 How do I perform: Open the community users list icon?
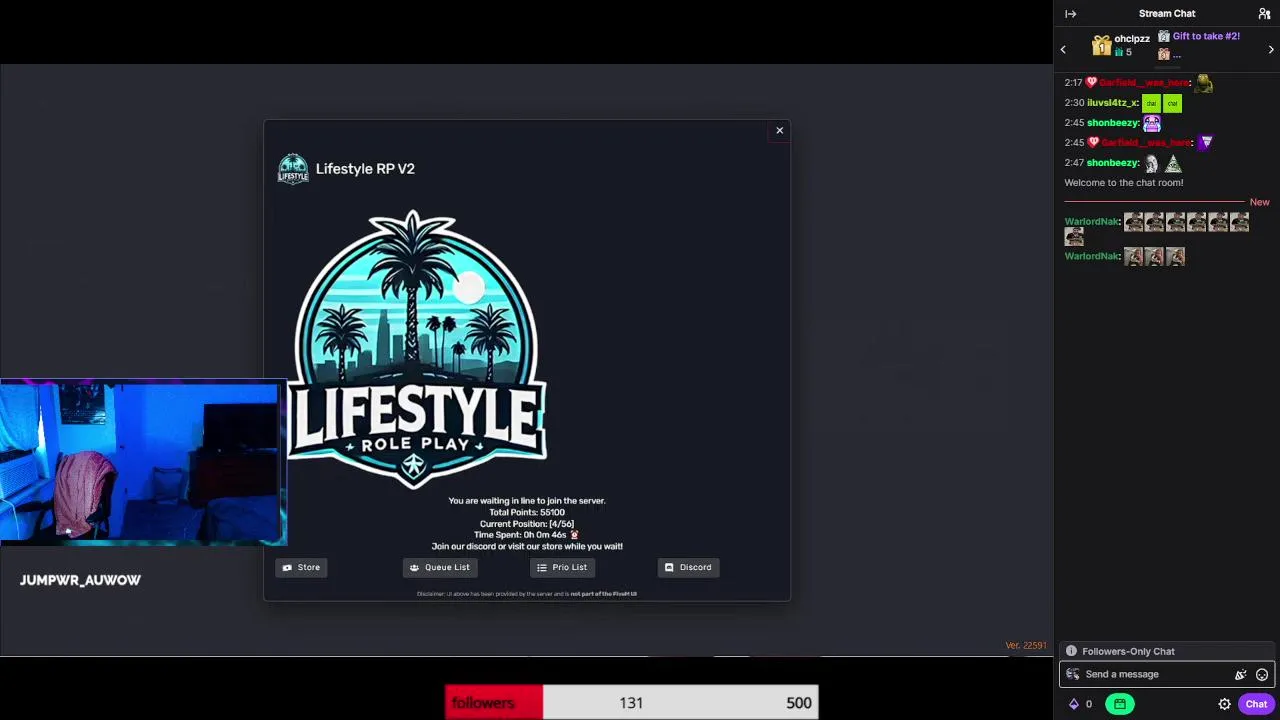[1264, 14]
